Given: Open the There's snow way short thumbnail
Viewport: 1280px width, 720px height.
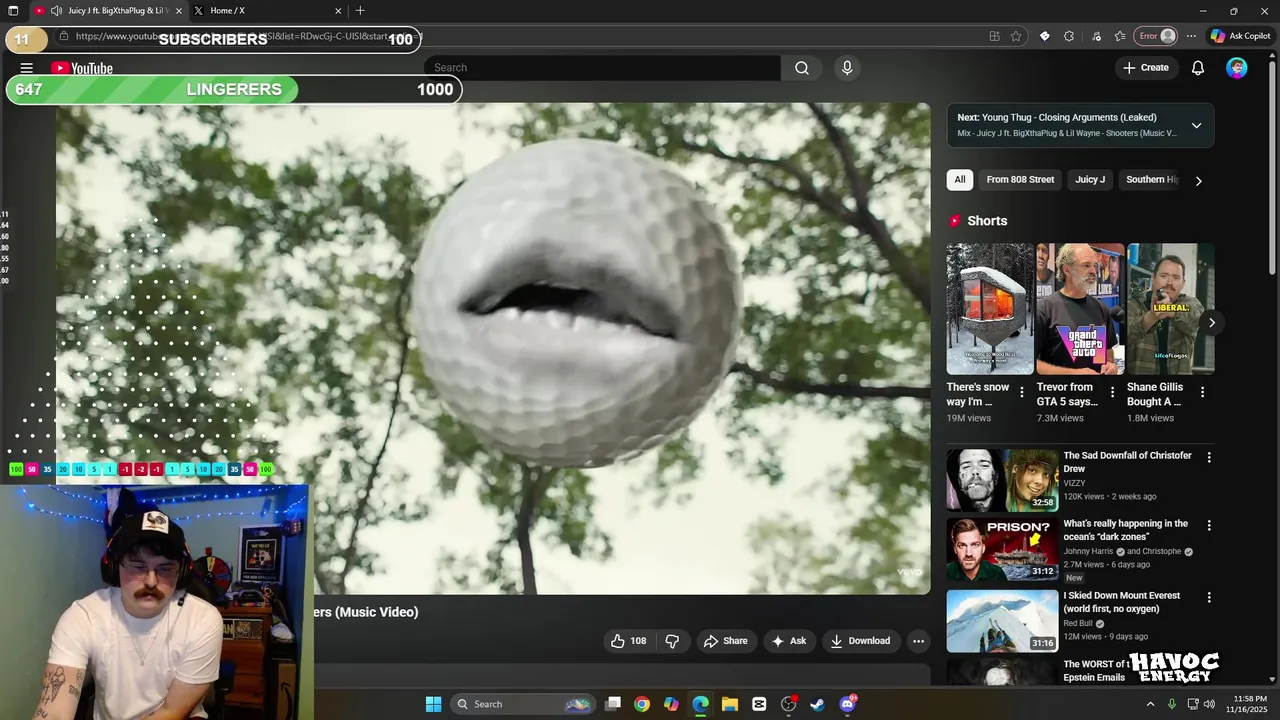Looking at the screenshot, I should pos(990,309).
